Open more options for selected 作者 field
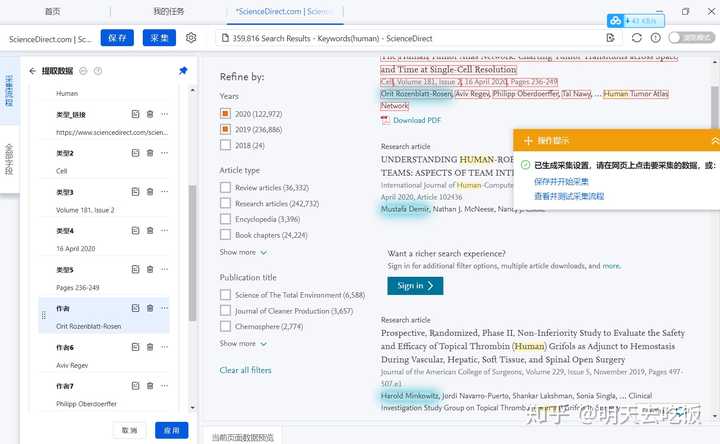The width and height of the screenshot is (720, 444). pyautogui.click(x=164, y=308)
